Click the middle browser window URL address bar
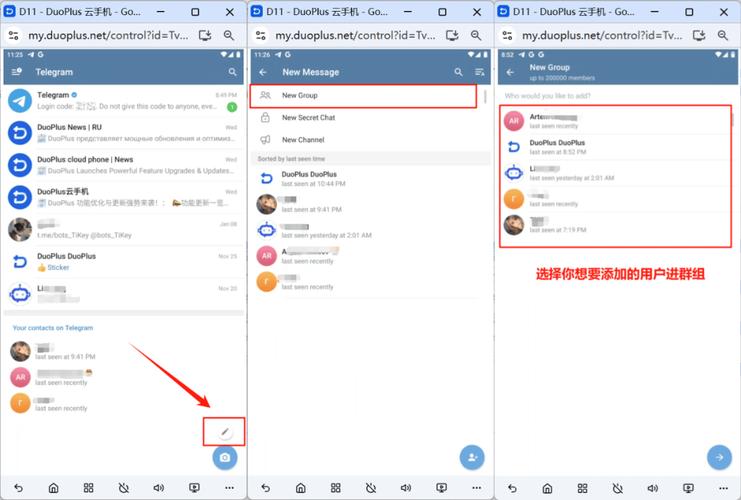The width and height of the screenshot is (741, 500). point(355,35)
